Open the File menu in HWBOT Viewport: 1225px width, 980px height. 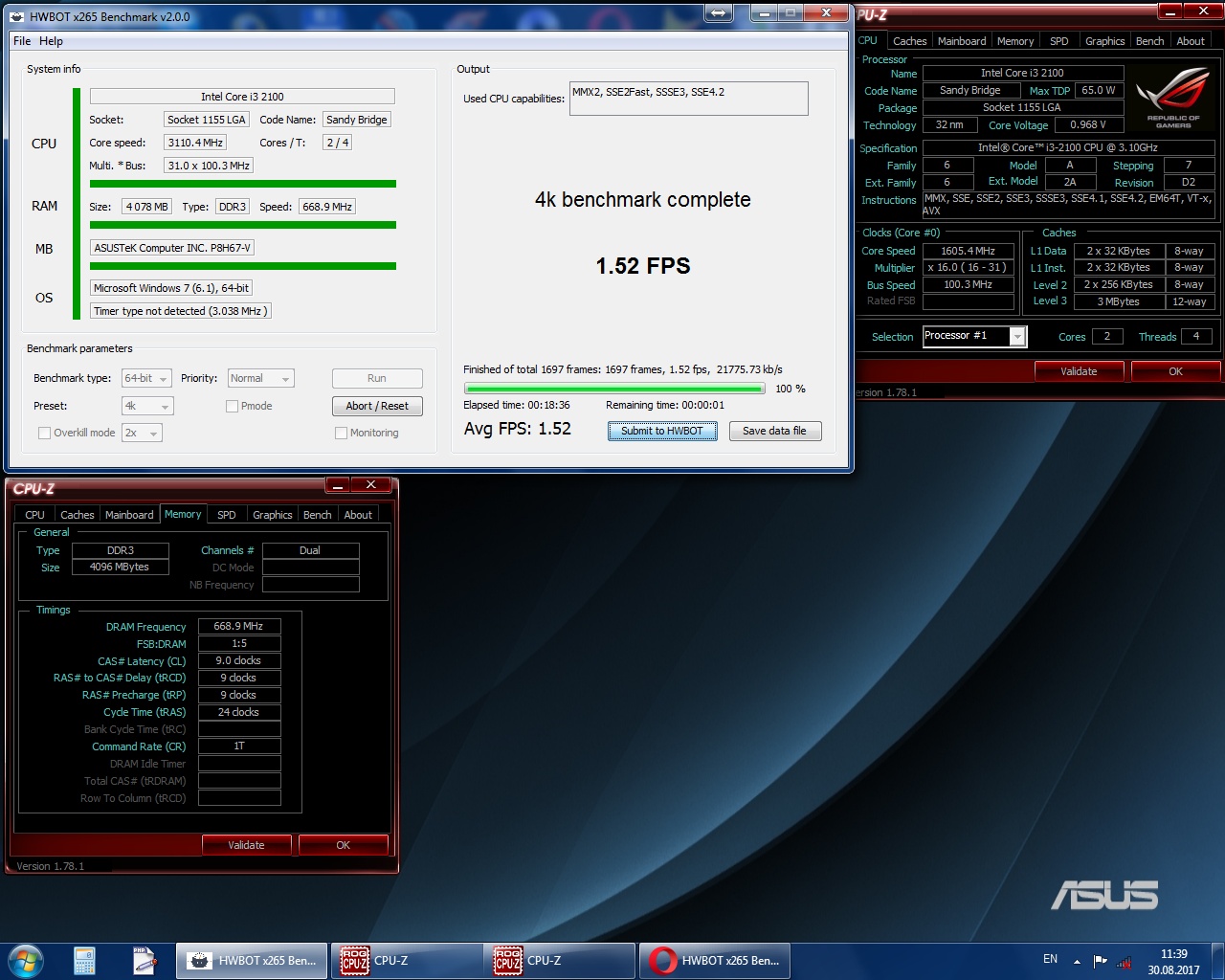tap(22, 41)
